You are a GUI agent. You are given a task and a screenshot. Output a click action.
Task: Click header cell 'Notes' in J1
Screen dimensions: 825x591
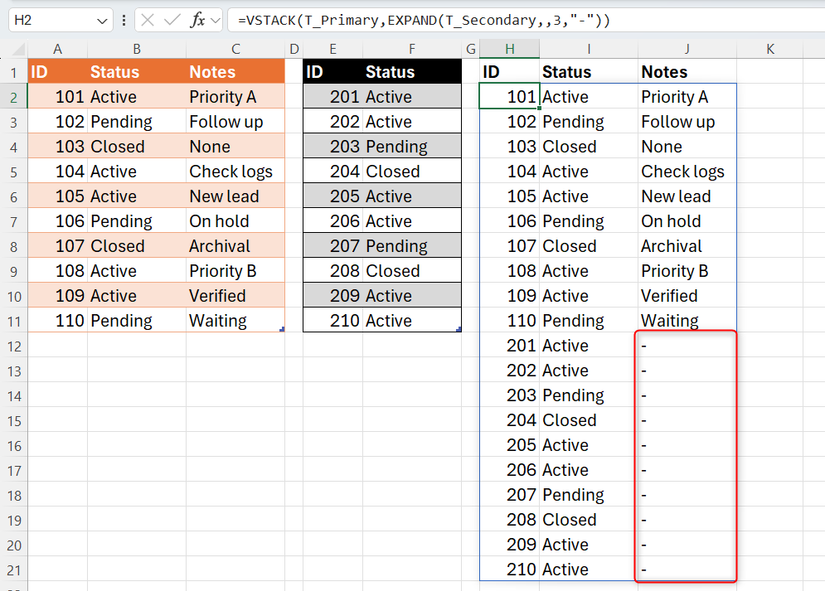(x=687, y=72)
